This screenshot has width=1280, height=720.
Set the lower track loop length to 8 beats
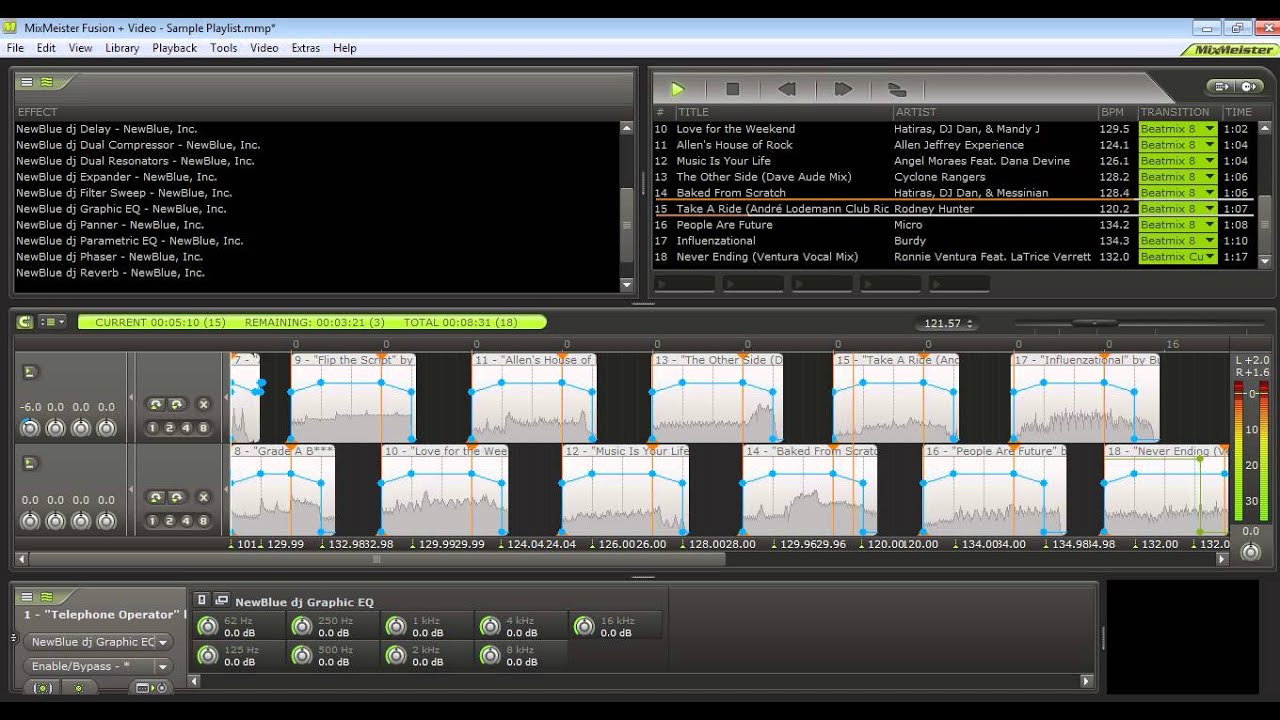204,520
